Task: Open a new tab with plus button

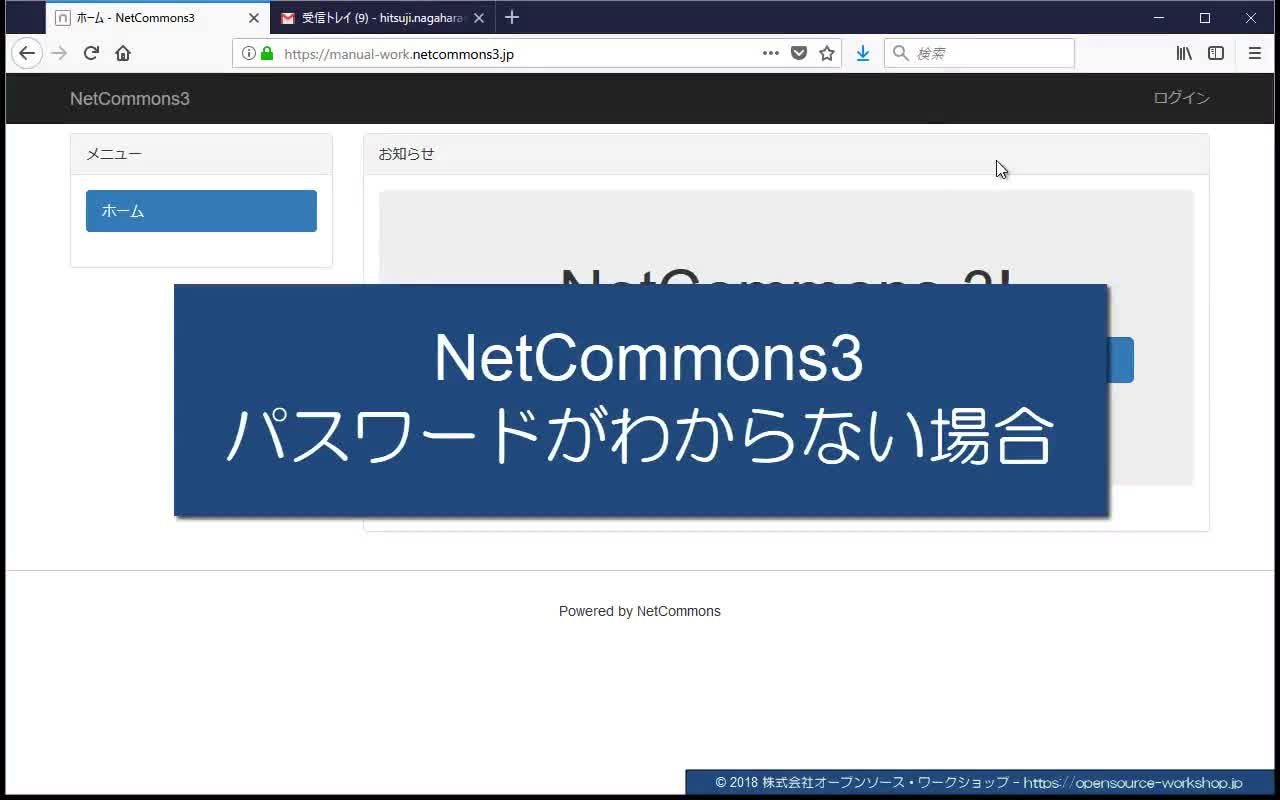Action: pyautogui.click(x=512, y=17)
